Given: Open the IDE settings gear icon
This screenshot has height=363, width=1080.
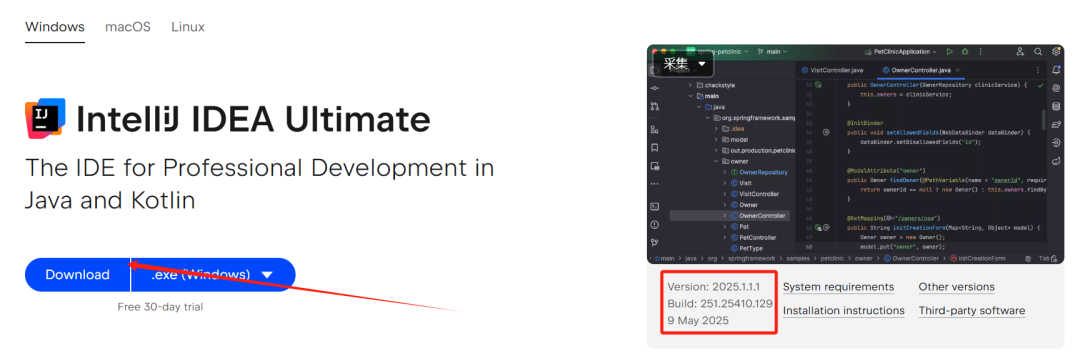Looking at the screenshot, I should click(1056, 52).
